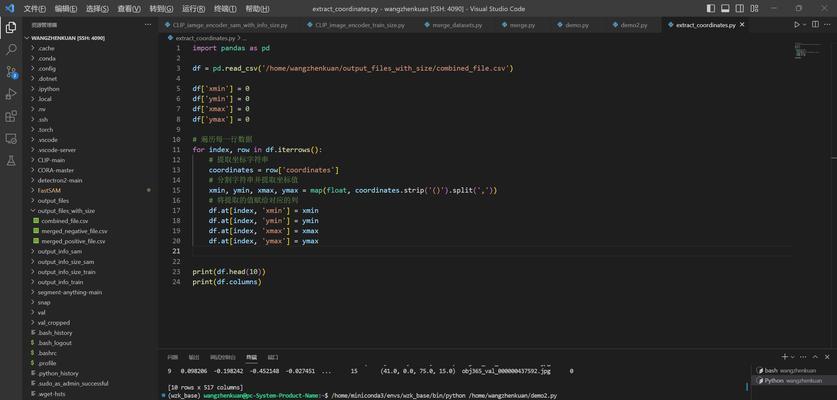
Task: Open the Testing flask view
Action: (x=11, y=160)
